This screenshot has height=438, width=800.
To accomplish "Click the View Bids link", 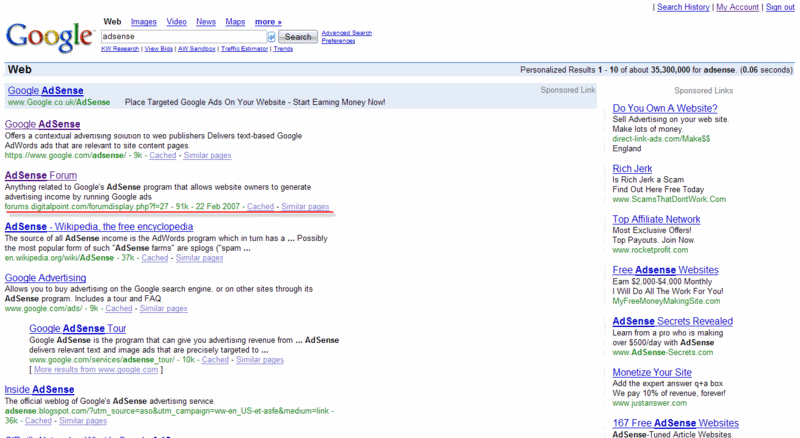I will point(159,49).
